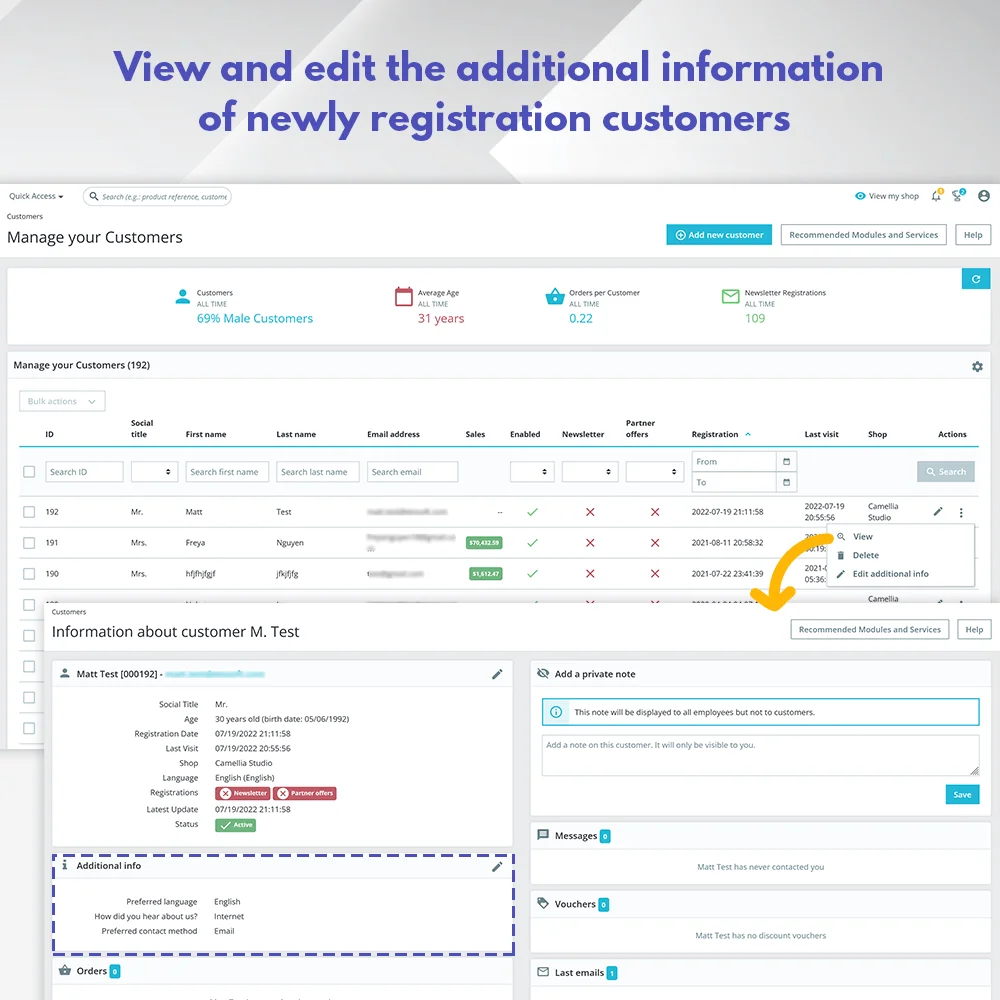Click the Add new customer button

718,234
